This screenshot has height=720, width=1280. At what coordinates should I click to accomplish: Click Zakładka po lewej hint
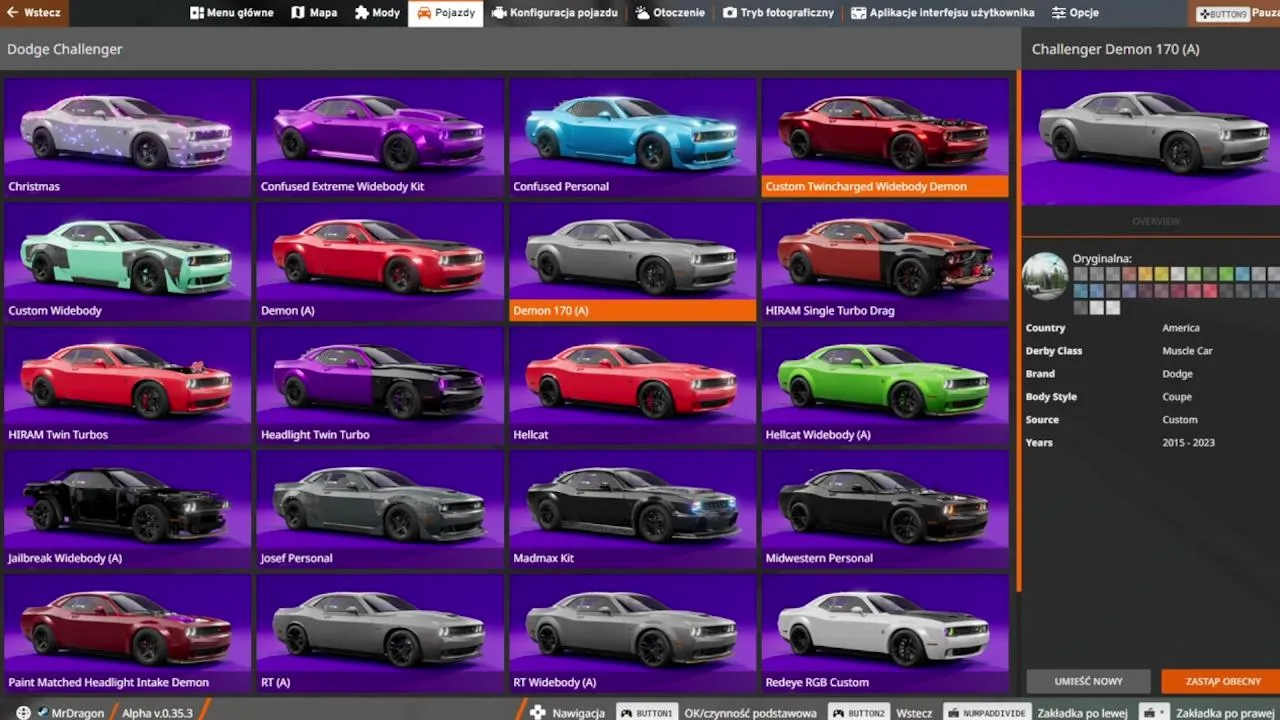click(1083, 713)
